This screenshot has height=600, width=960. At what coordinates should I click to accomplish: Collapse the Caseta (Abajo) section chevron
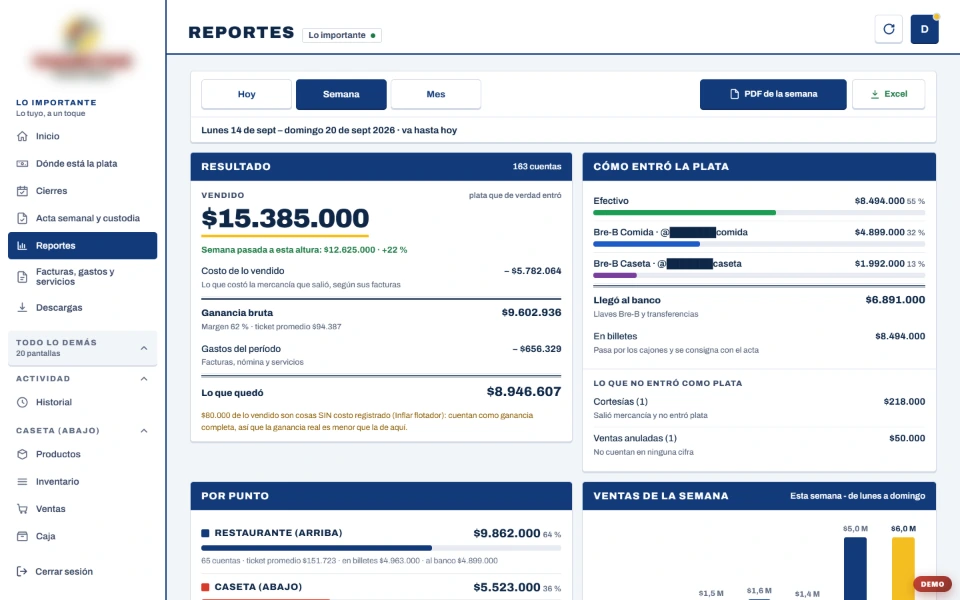point(144,430)
